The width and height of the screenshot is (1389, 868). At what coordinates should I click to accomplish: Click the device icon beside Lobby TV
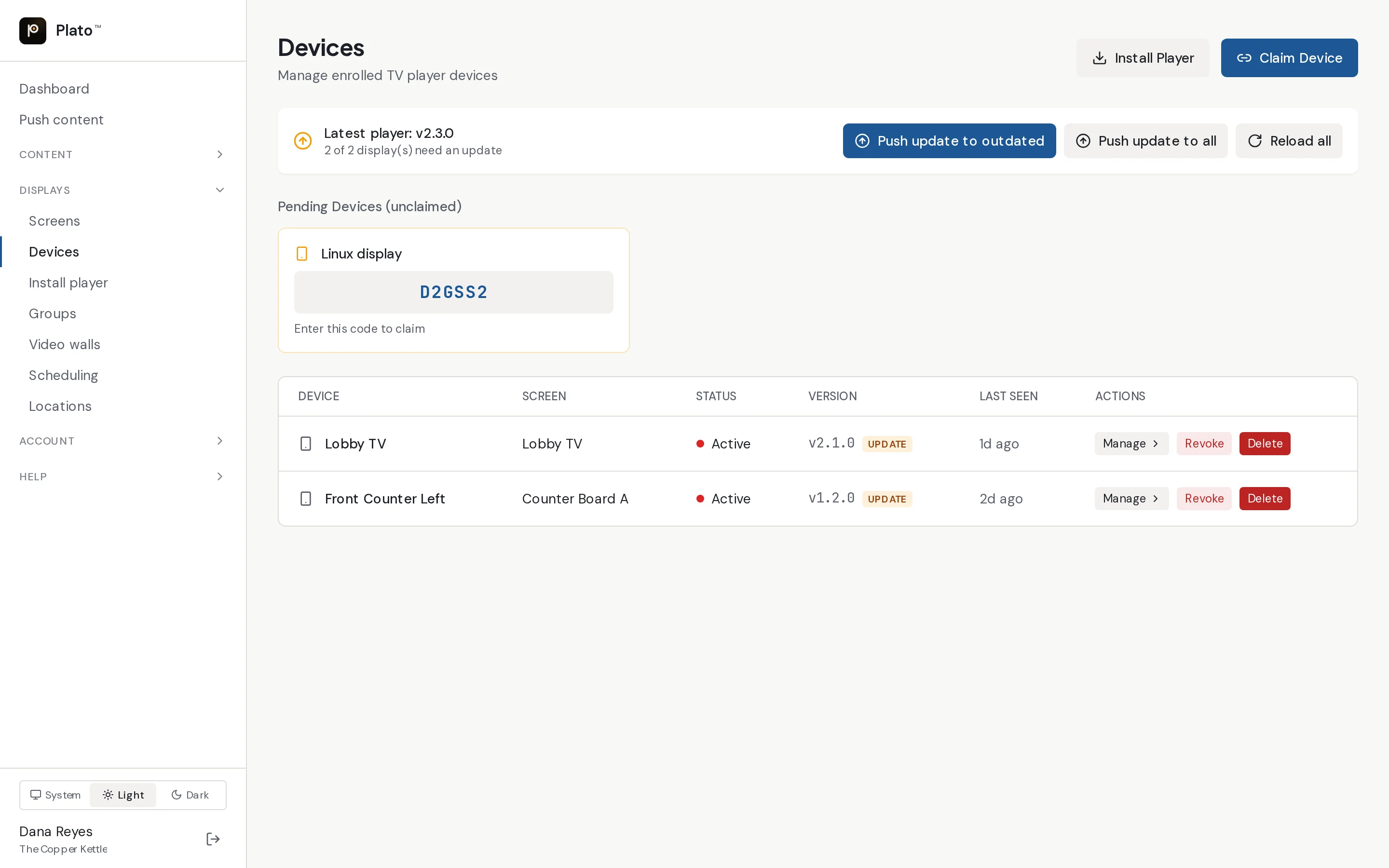tap(306, 444)
